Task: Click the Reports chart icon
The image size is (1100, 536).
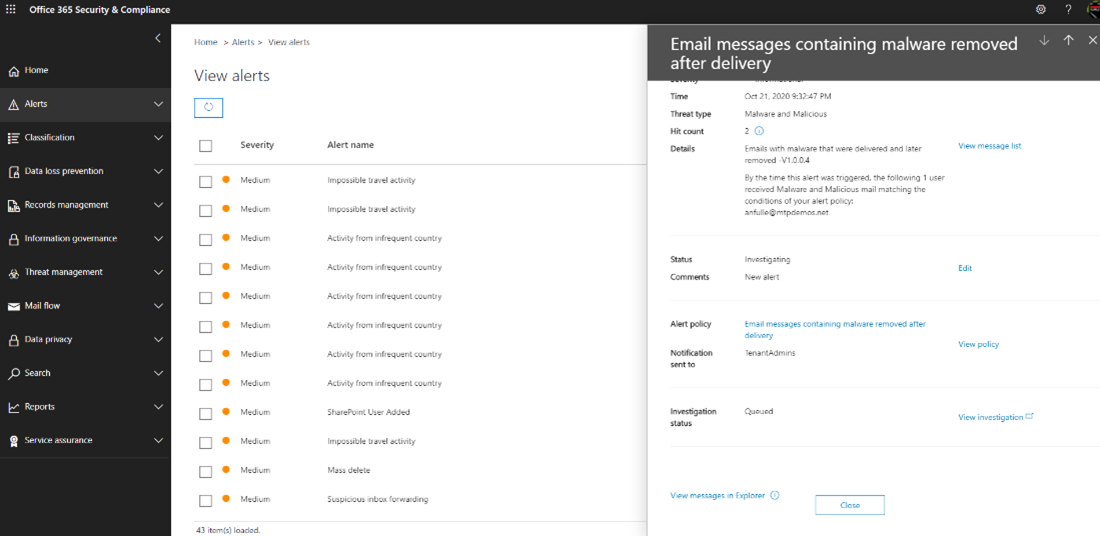Action: click(13, 408)
